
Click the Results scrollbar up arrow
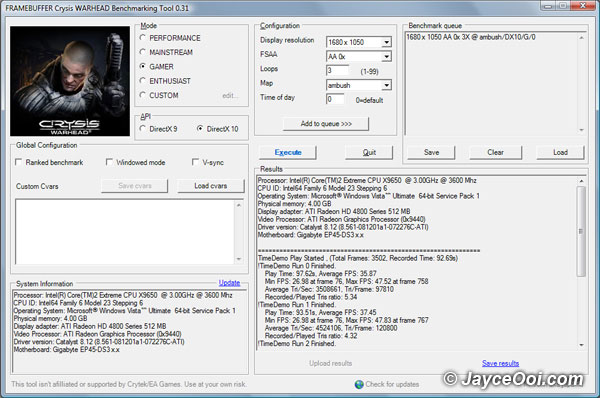click(x=581, y=181)
